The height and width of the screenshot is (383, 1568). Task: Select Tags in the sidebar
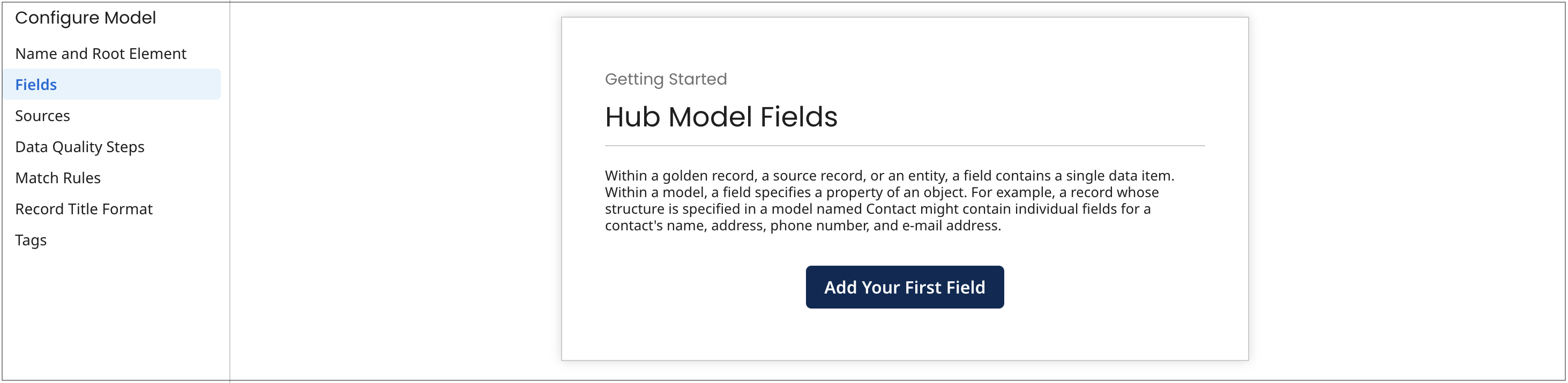(31, 240)
